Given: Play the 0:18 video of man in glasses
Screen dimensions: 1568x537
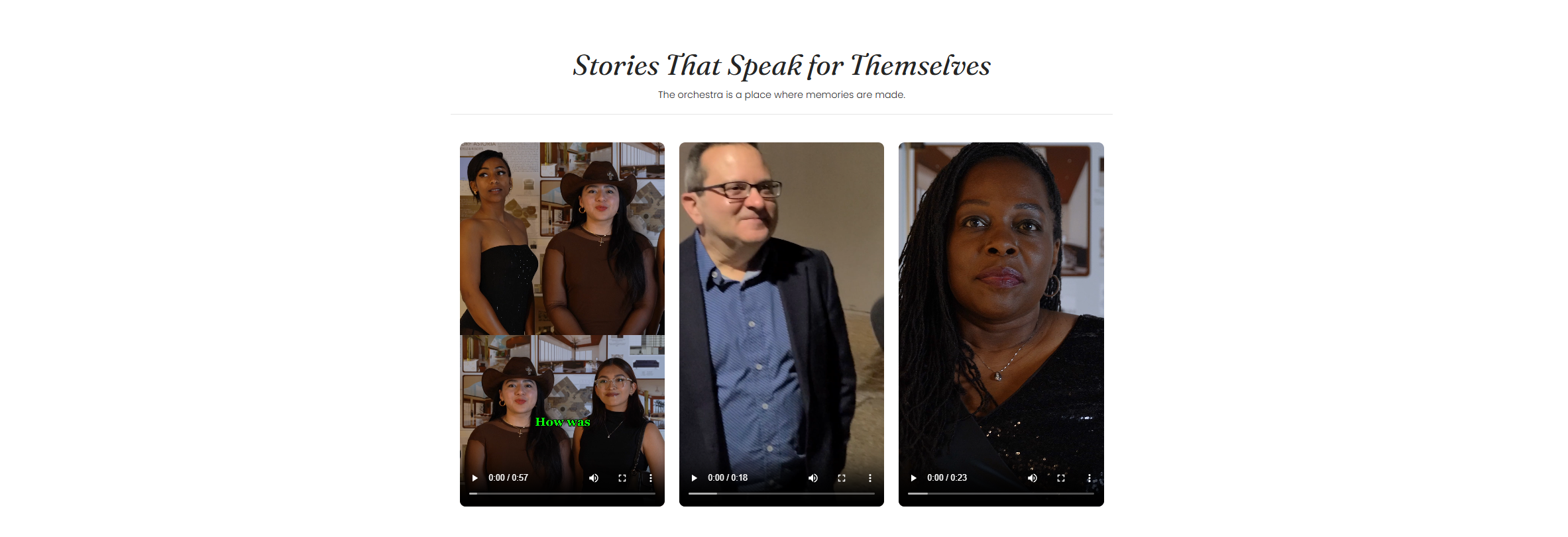Looking at the screenshot, I should click(694, 478).
